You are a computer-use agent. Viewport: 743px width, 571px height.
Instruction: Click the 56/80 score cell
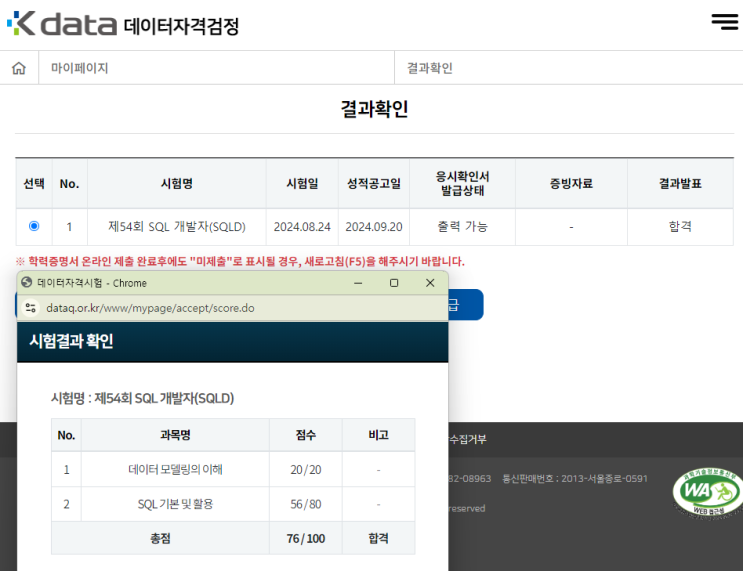(306, 504)
